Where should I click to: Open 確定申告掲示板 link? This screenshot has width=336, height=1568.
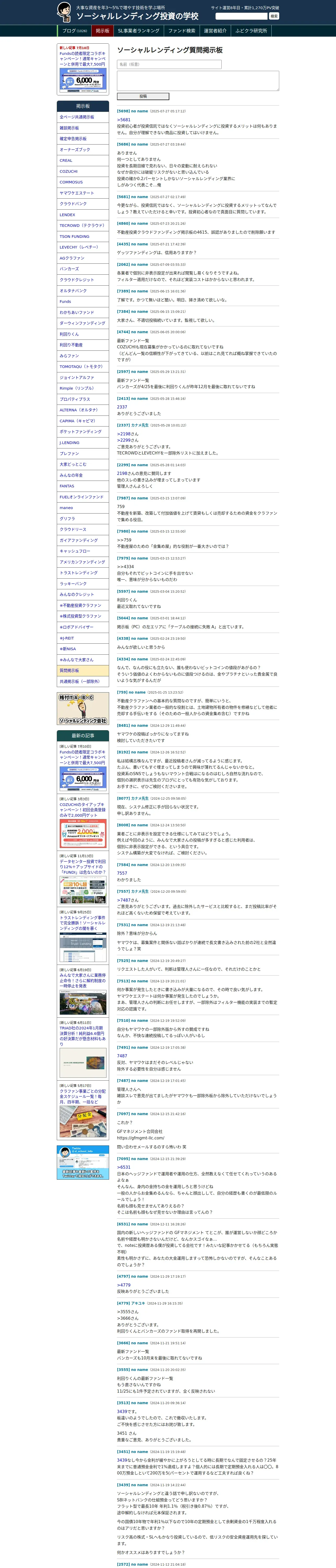click(x=83, y=139)
